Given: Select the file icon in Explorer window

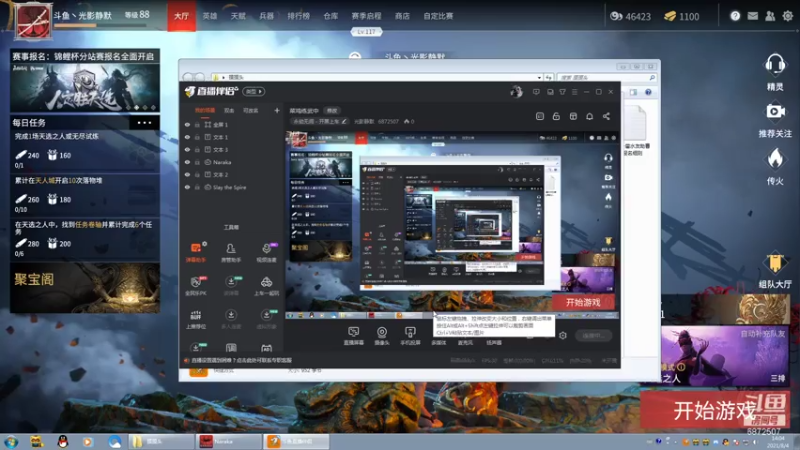Looking at the screenshot, I should pos(635,123).
